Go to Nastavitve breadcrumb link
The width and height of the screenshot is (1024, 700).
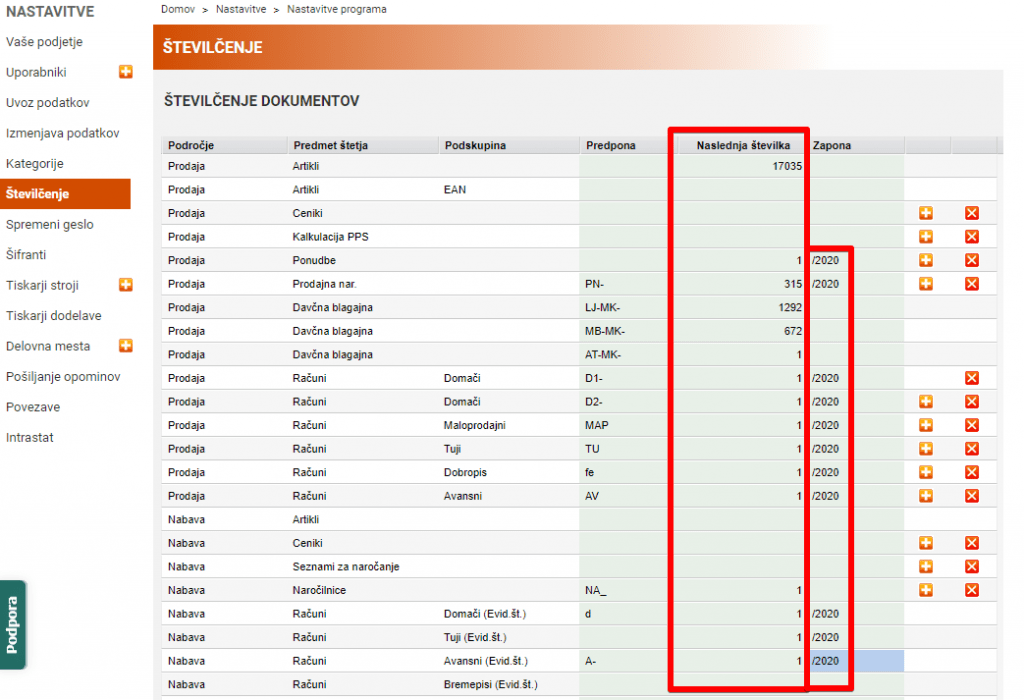[x=241, y=9]
